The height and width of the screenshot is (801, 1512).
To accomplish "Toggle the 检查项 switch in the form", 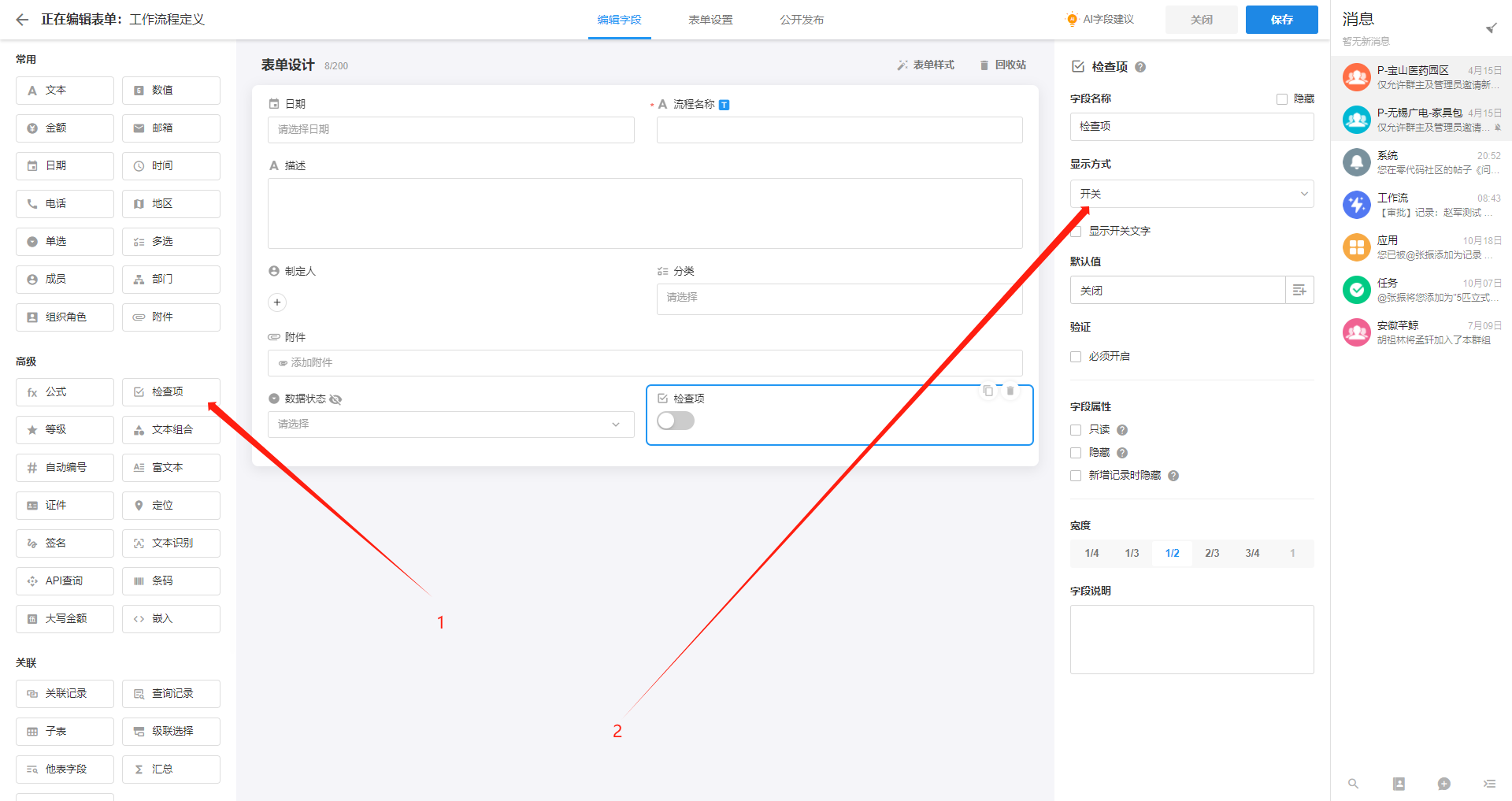I will click(676, 421).
